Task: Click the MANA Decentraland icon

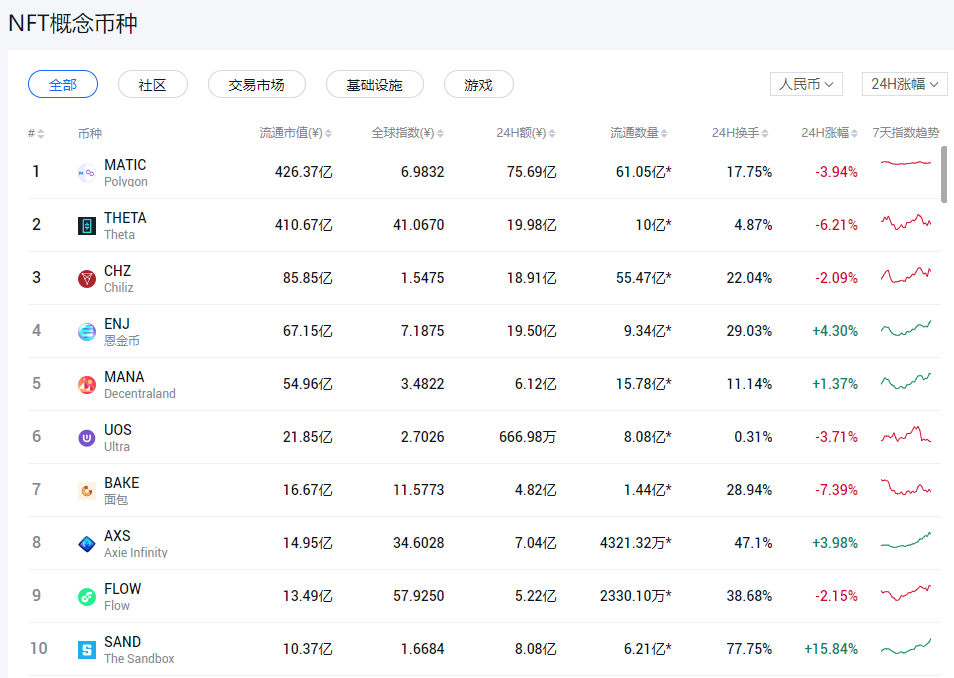Action: [x=87, y=385]
